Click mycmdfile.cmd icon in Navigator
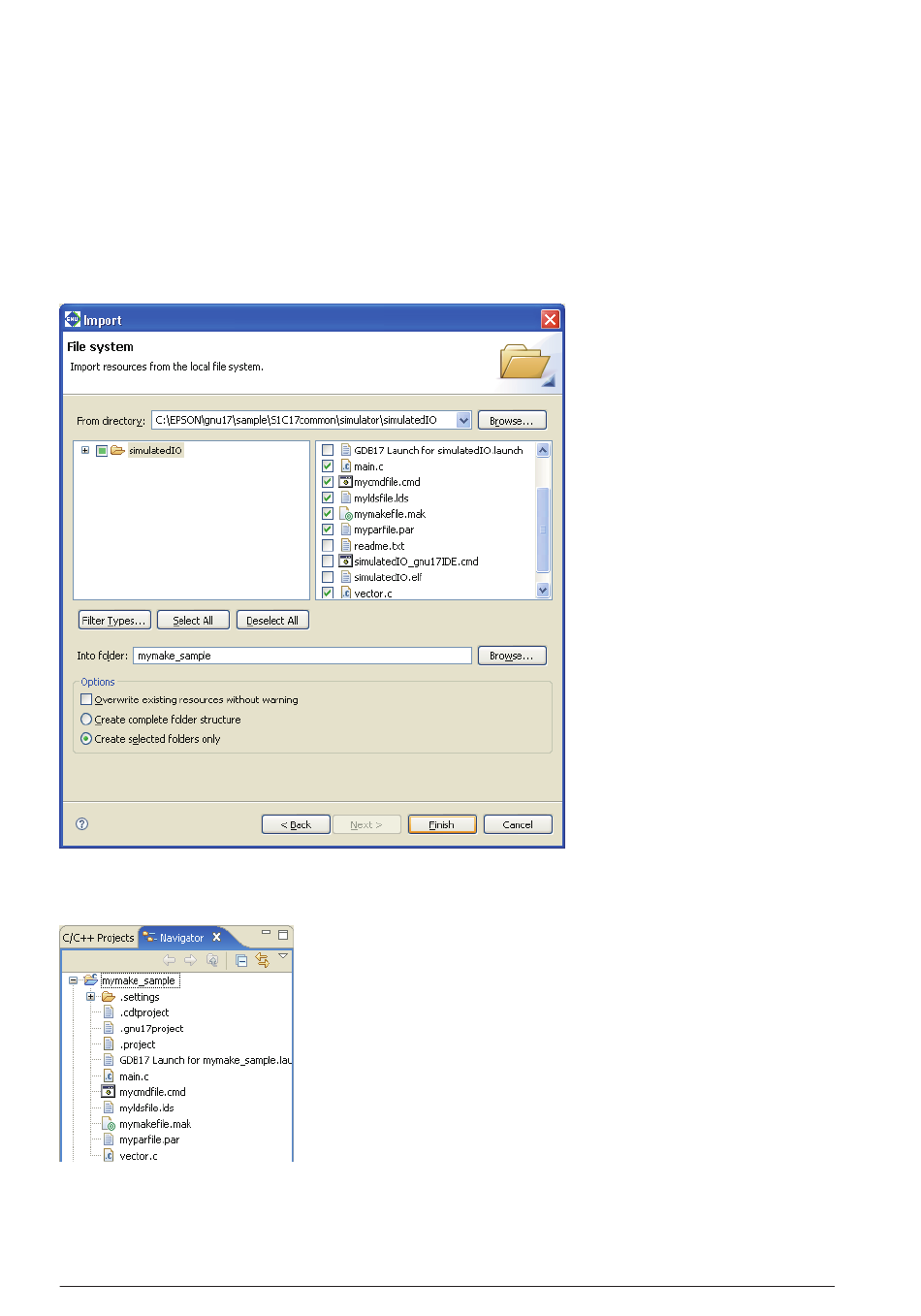This screenshot has width=921, height=1316. tap(109, 1092)
